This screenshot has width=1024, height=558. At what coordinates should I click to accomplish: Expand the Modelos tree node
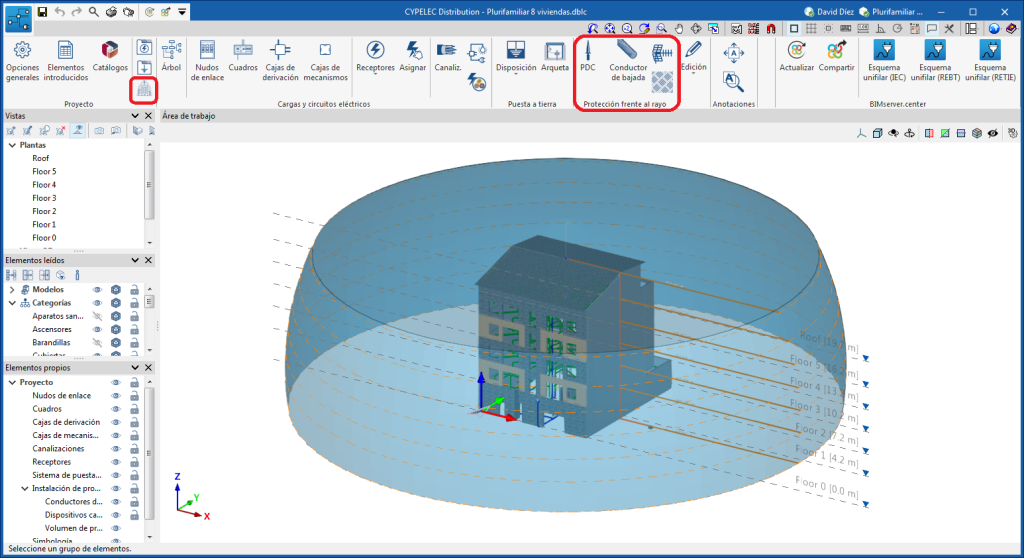[x=12, y=289]
